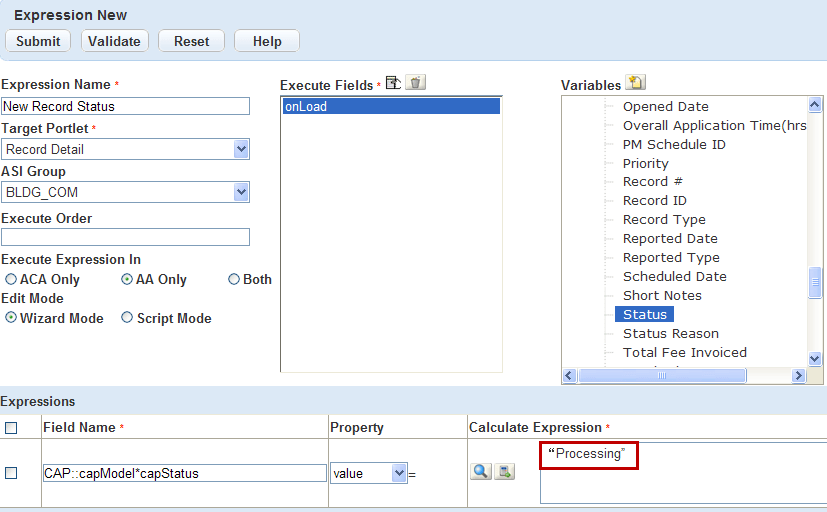Screen dimensions: 827x512
Task: Select Record Type in the Variables list
Action: tap(664, 220)
